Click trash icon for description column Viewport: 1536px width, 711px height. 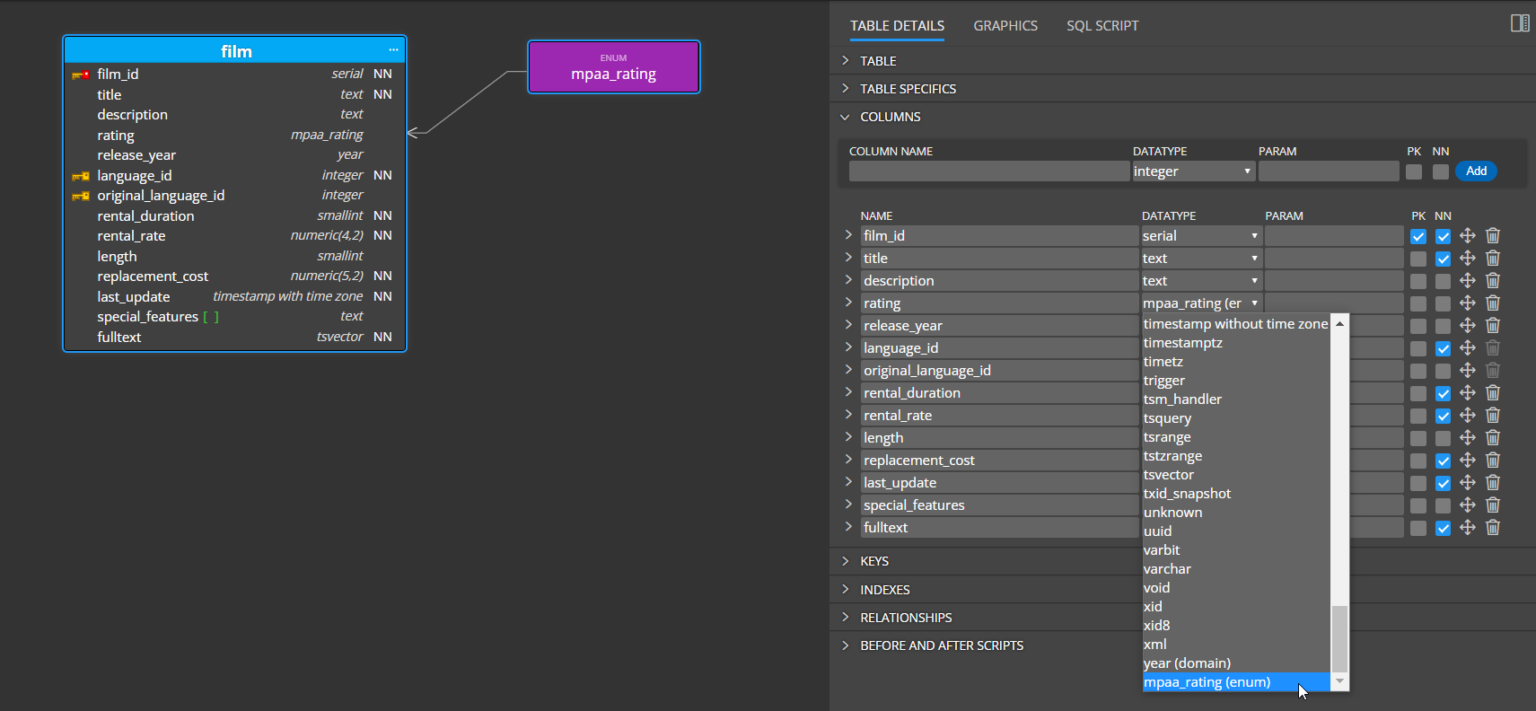1492,281
